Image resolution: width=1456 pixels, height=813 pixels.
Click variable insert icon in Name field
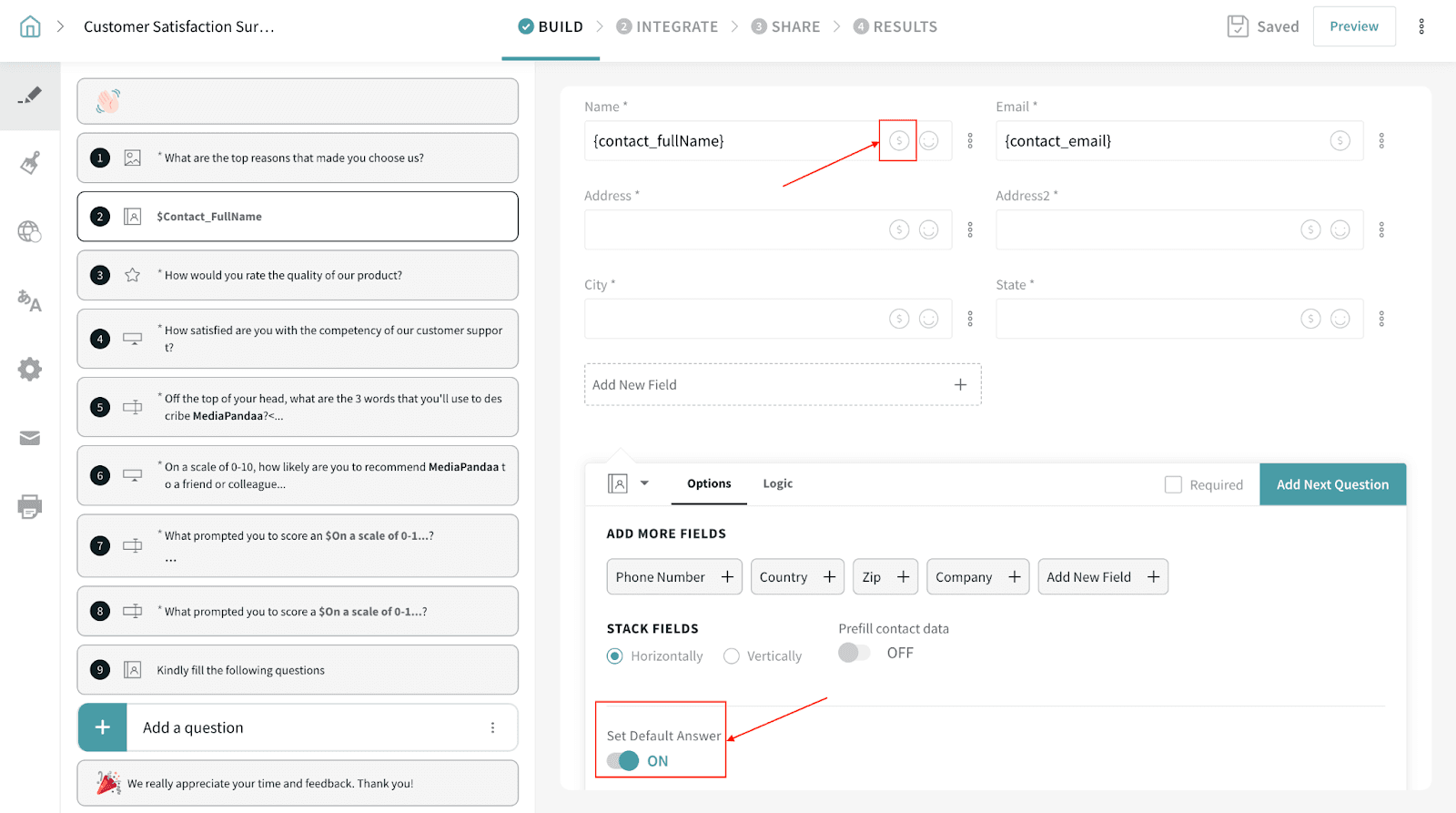click(898, 141)
